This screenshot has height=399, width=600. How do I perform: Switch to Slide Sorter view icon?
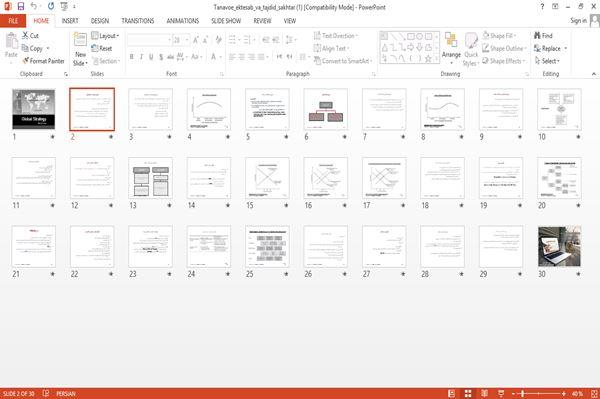468,394
